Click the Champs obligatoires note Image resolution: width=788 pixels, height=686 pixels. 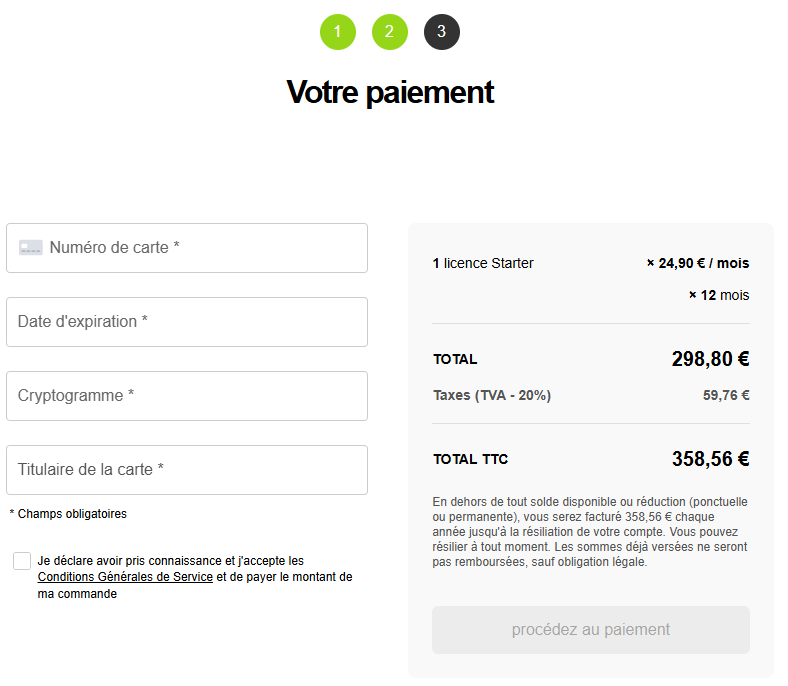tap(68, 514)
